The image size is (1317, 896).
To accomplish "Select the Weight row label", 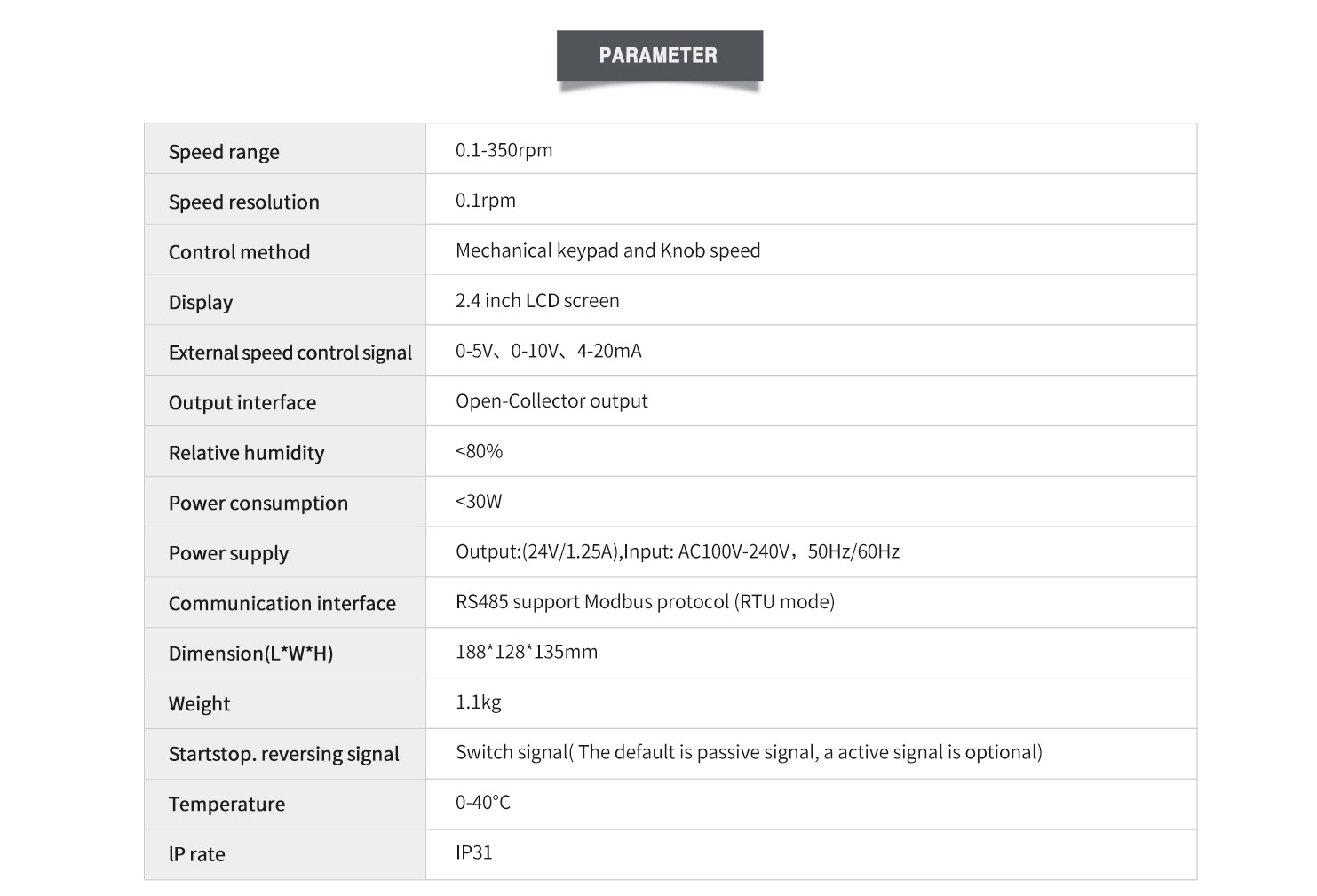I will (199, 704).
